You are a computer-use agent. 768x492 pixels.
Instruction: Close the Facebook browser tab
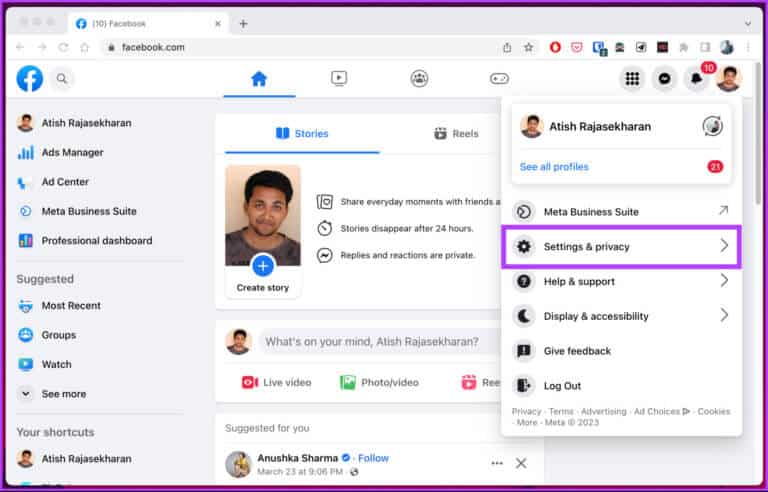coord(218,24)
